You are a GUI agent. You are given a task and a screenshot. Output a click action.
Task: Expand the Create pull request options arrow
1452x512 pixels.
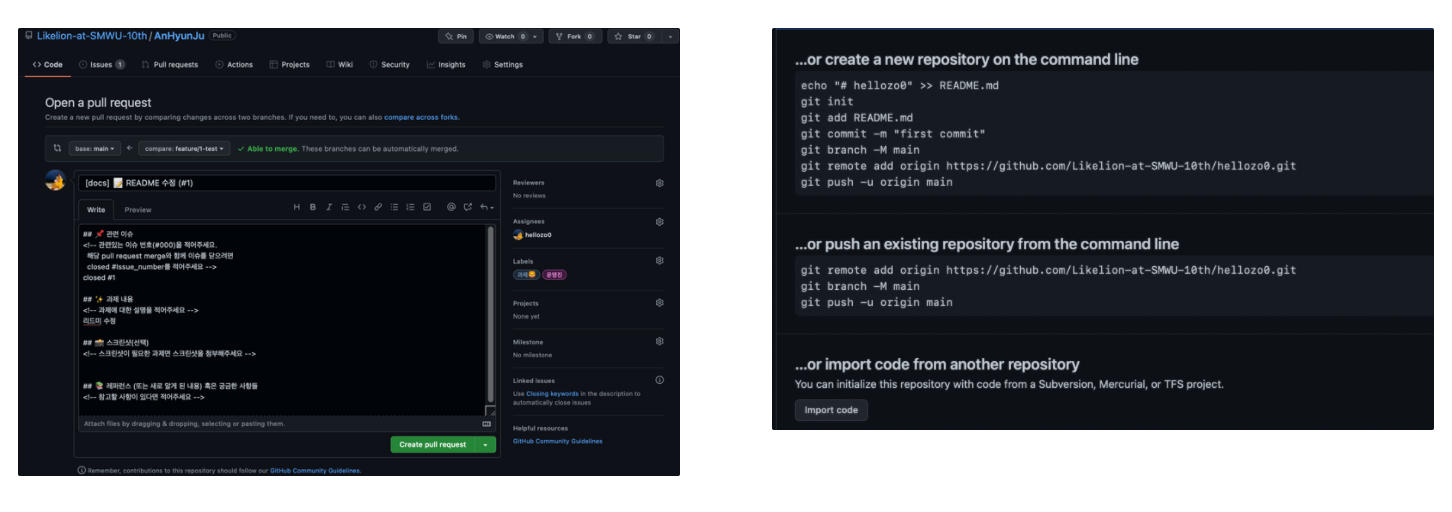tap(486, 444)
